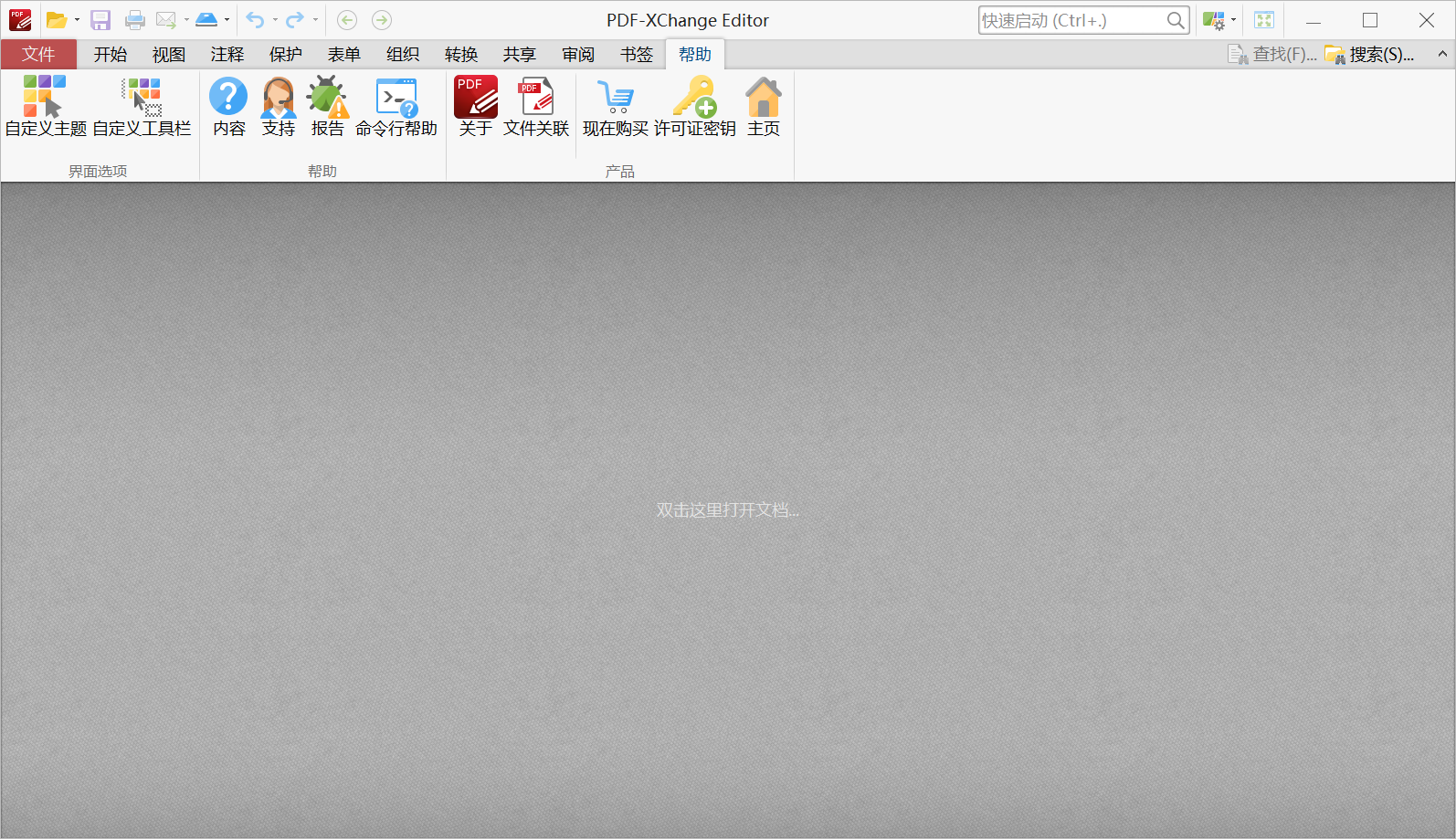Switch to the 注释 tab
The image size is (1456, 839).
pos(227,55)
